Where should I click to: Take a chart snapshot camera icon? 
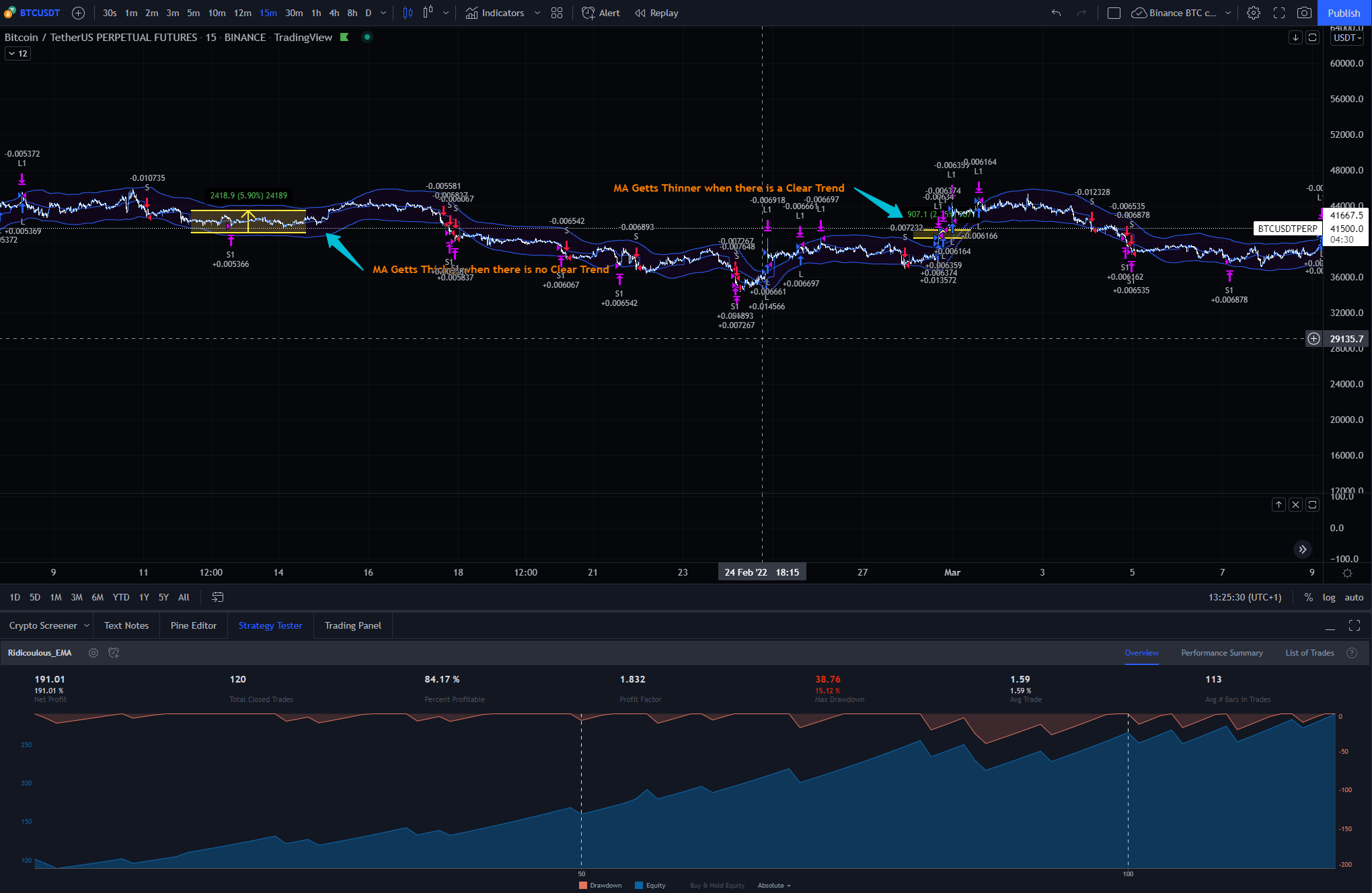coord(1304,13)
